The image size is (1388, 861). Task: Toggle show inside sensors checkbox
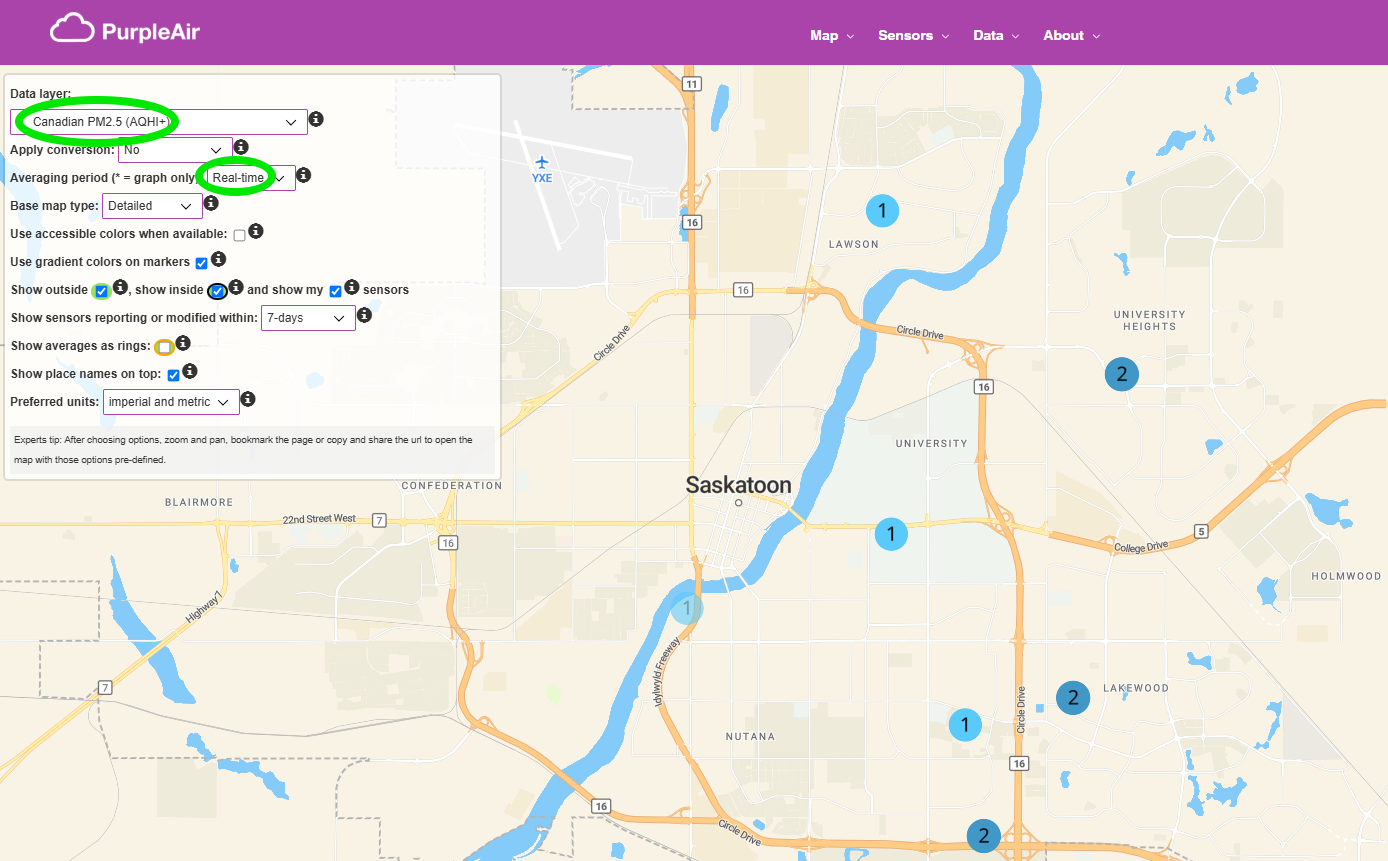tap(217, 291)
